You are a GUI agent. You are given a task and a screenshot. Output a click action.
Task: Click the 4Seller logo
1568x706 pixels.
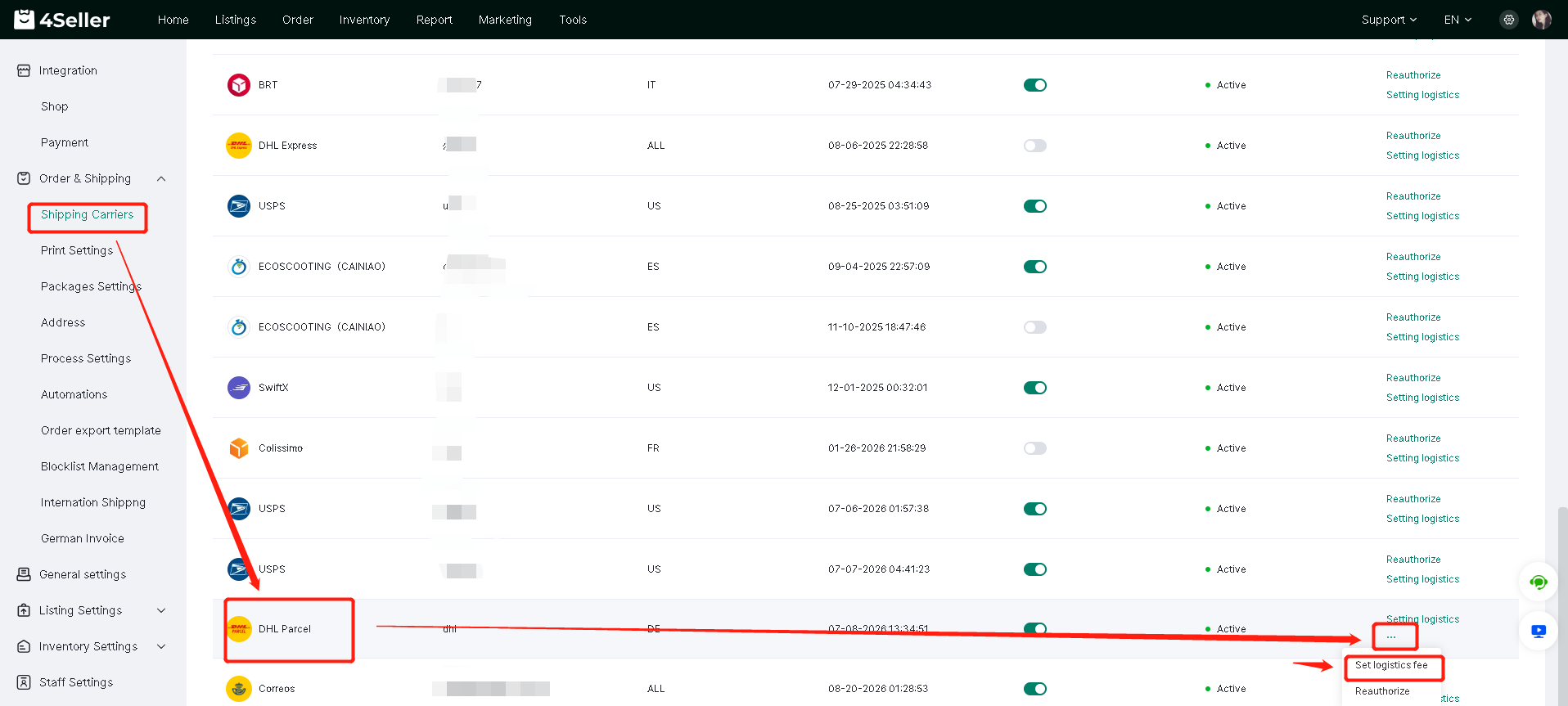pyautogui.click(x=62, y=20)
